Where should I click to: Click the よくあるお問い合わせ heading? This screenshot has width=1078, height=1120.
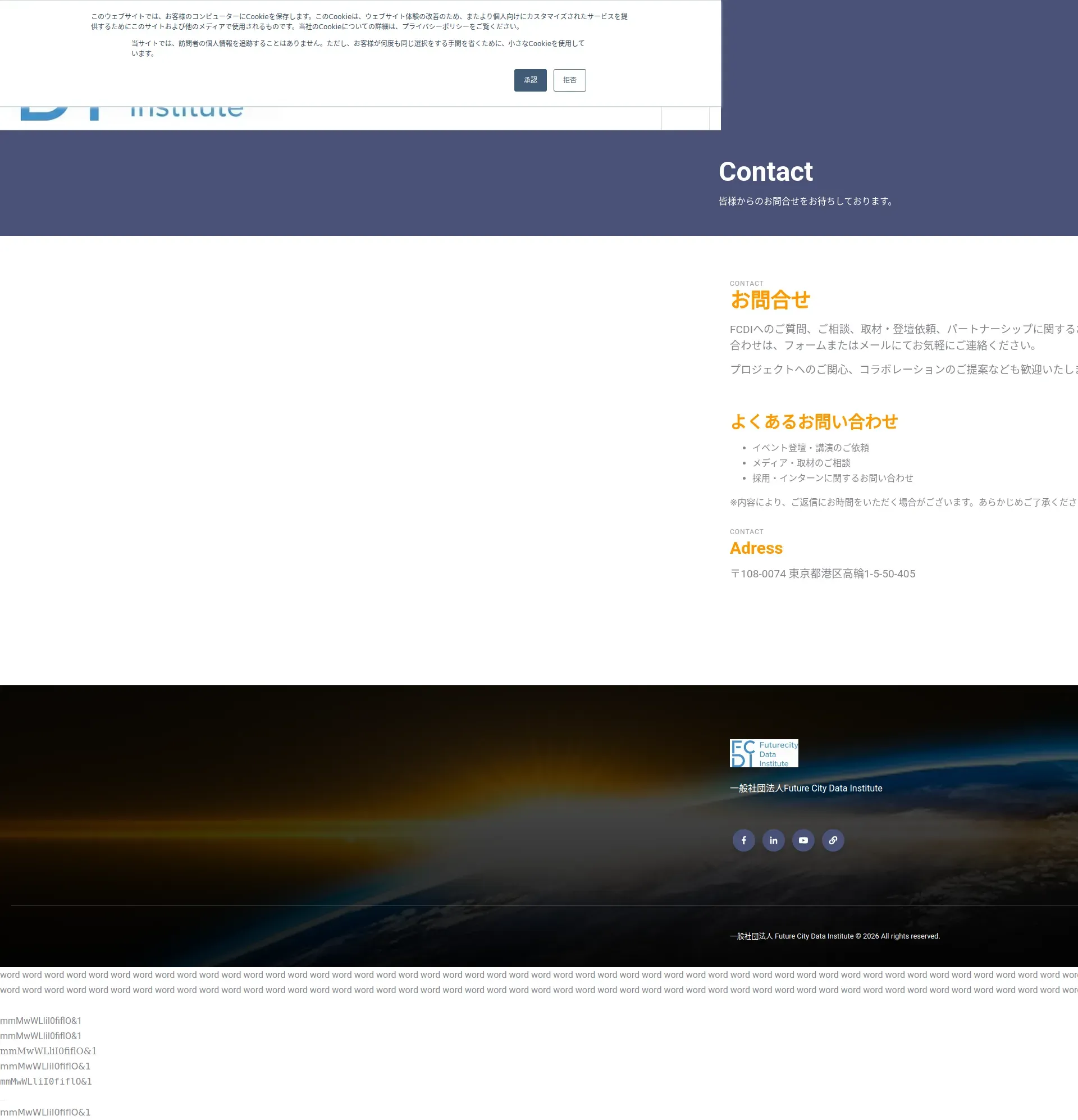814,422
